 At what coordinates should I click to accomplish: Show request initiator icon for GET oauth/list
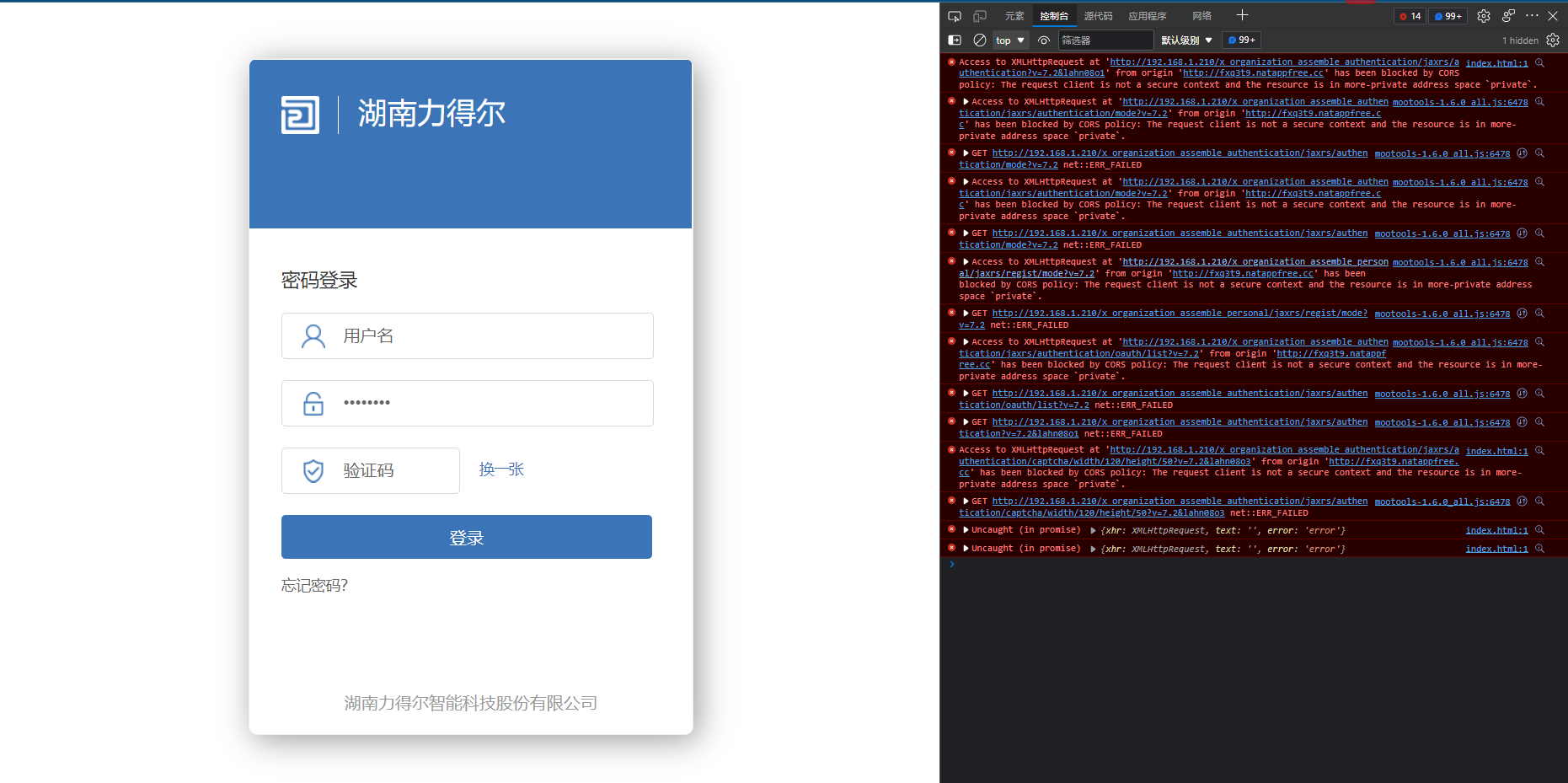(x=1522, y=394)
